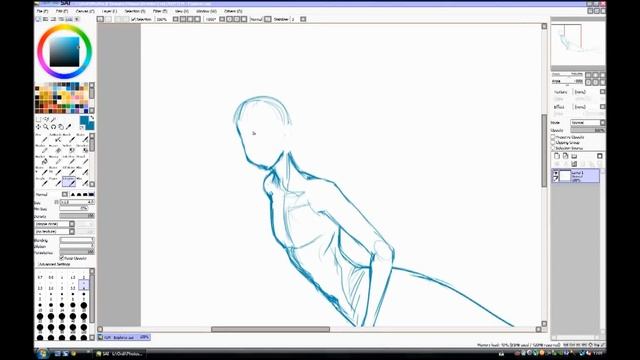The width and height of the screenshot is (640, 360).
Task: Open the Layer menu
Action: 109,11
